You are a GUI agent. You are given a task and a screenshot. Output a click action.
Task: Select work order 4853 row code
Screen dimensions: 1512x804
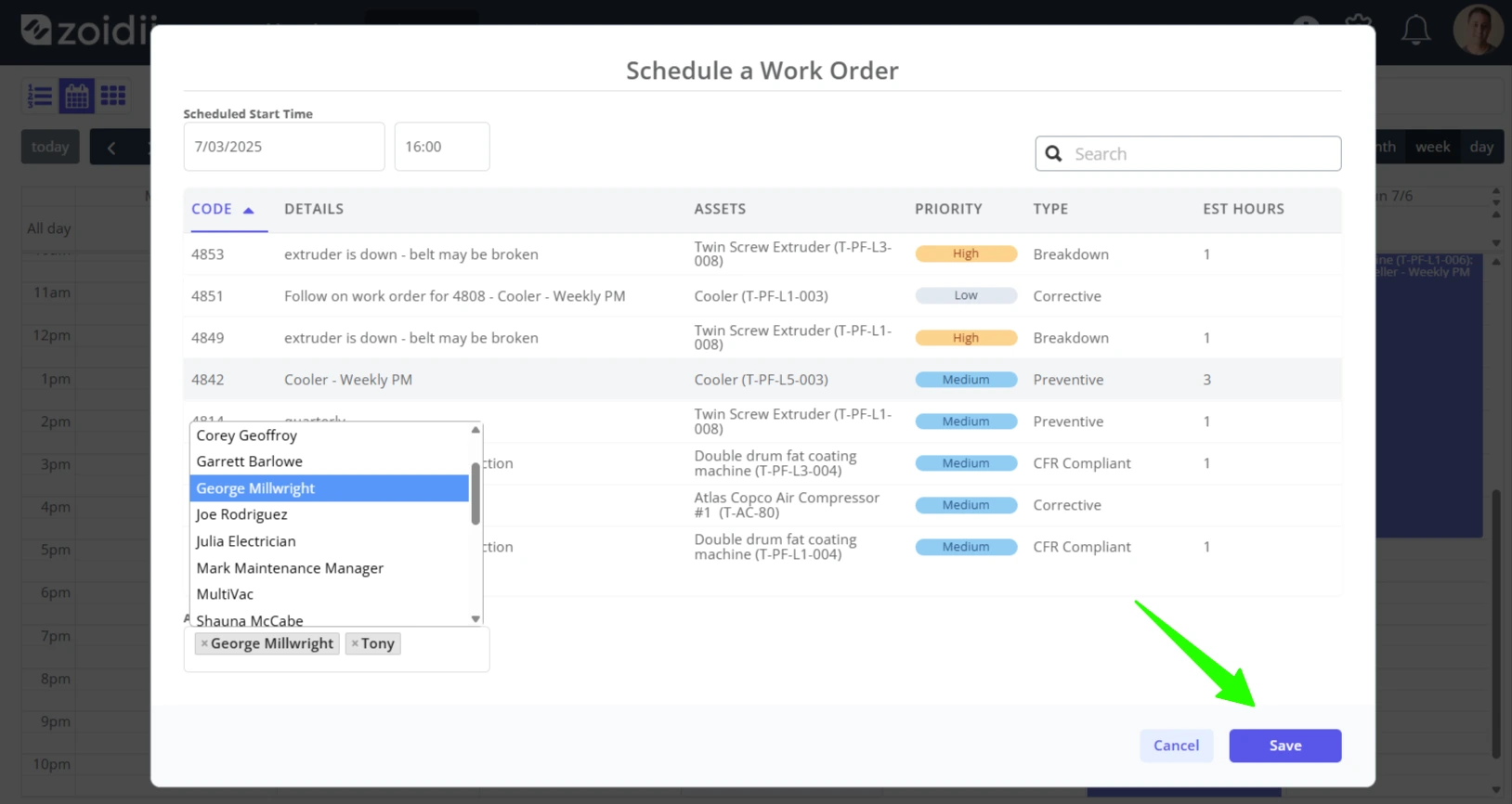(x=207, y=254)
